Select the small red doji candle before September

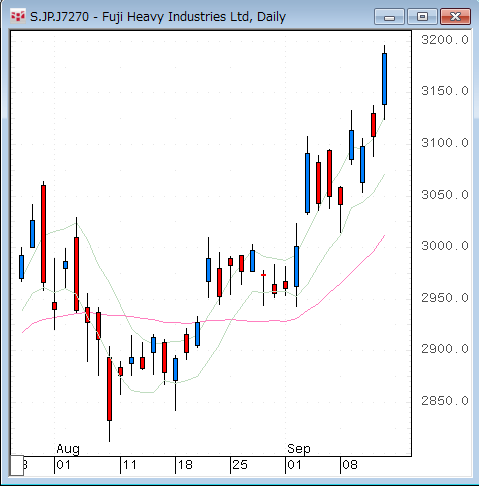pyautogui.click(x=263, y=275)
